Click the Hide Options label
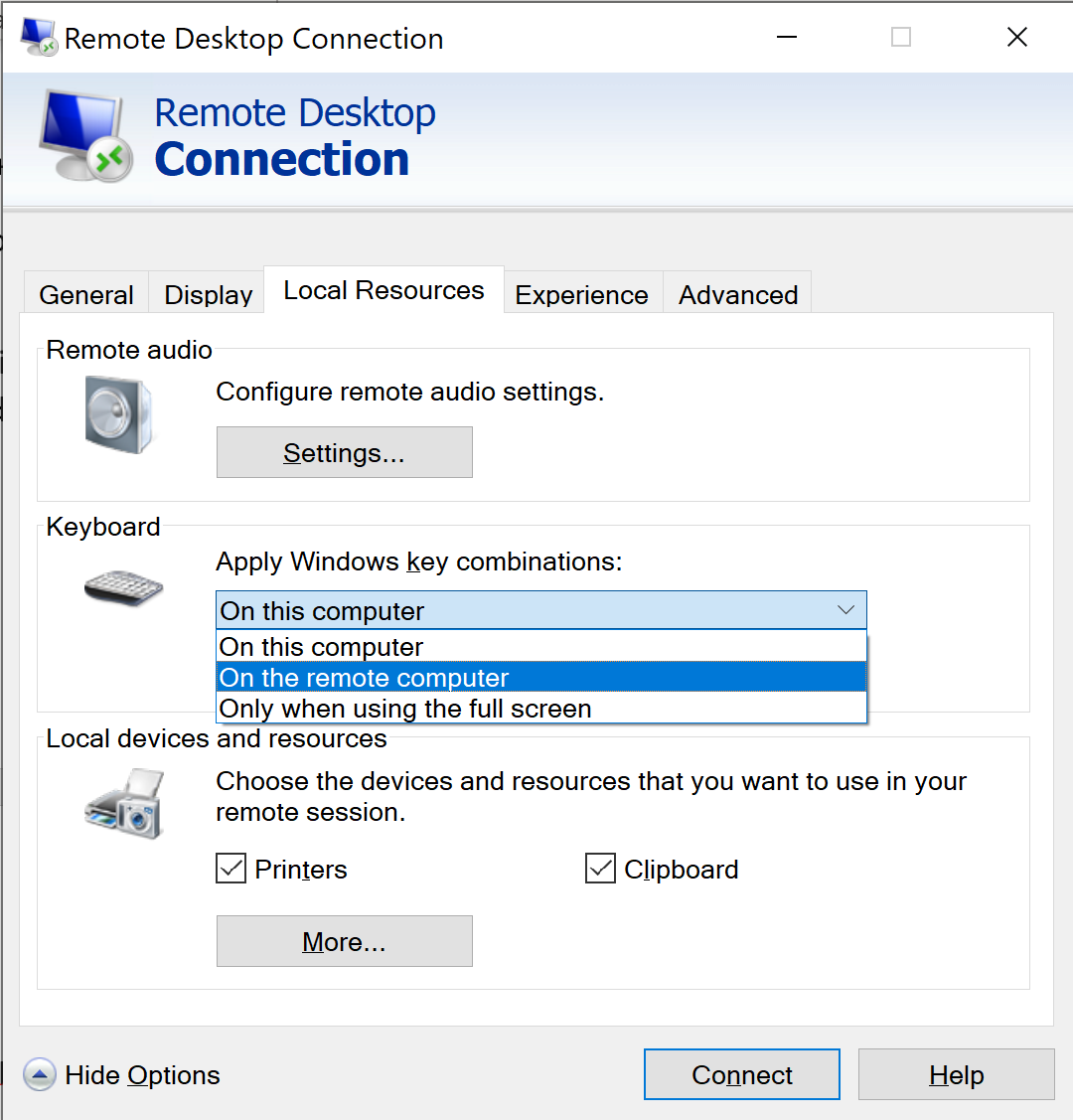 [142, 1075]
